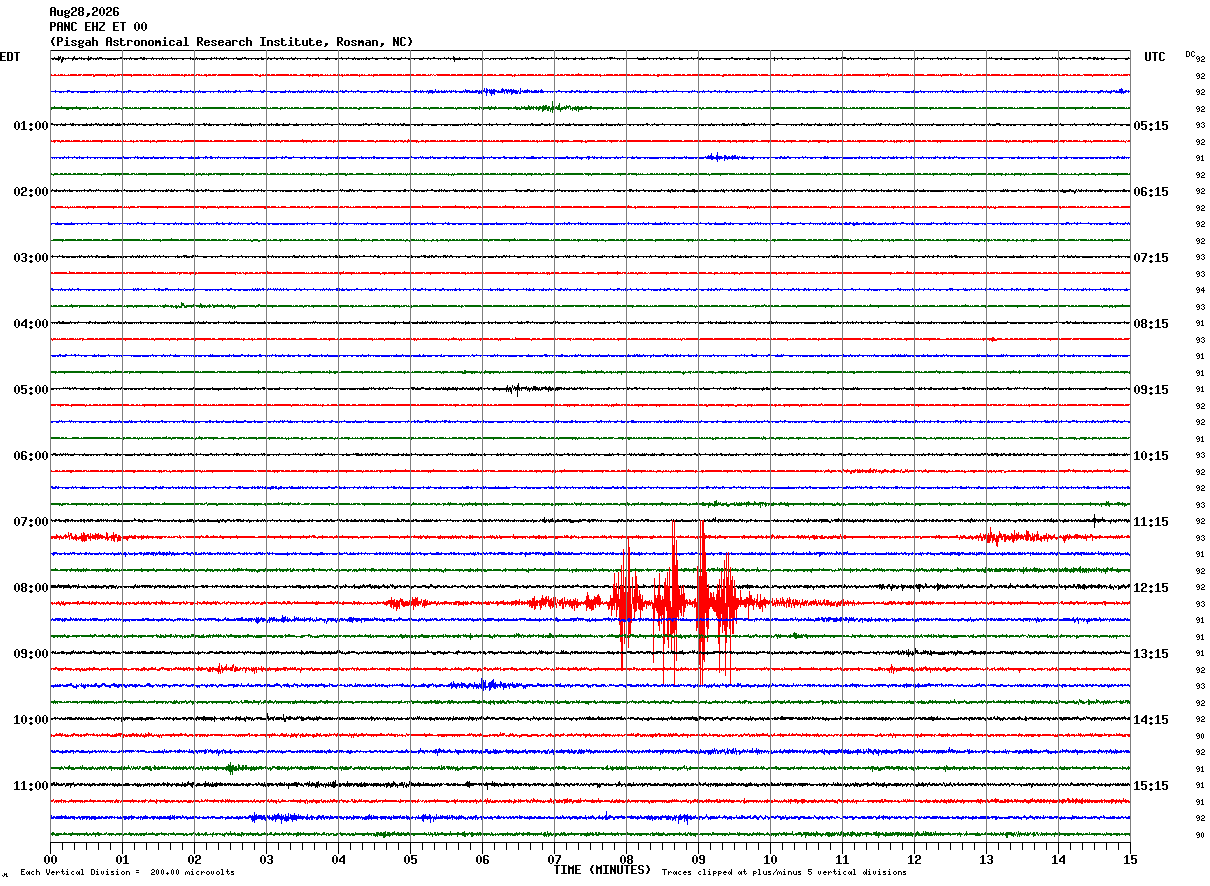Screen dimensions: 1210x886
Task: Select the DC column header
Action: pyautogui.click(x=1190, y=54)
